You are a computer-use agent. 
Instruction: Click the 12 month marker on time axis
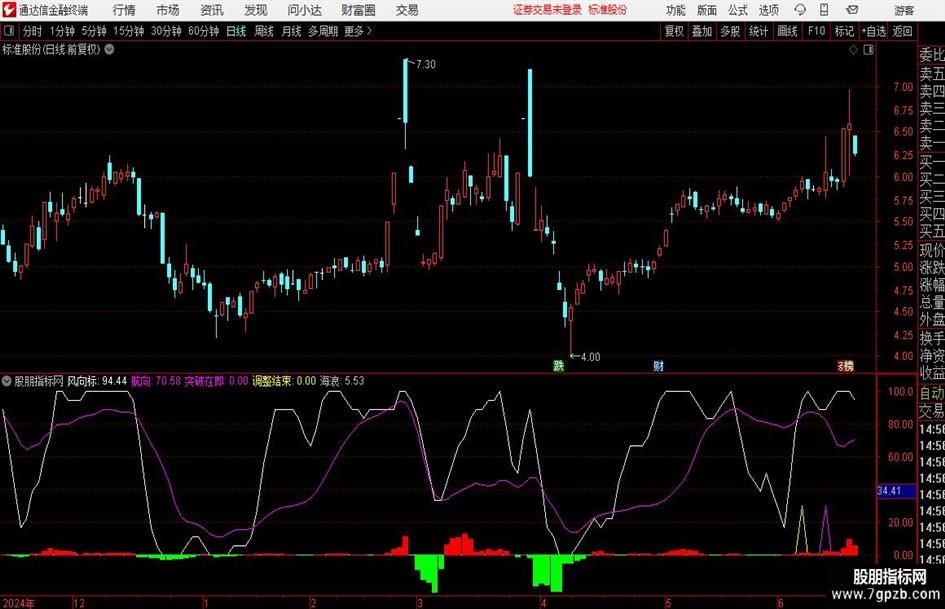pyautogui.click(x=78, y=603)
